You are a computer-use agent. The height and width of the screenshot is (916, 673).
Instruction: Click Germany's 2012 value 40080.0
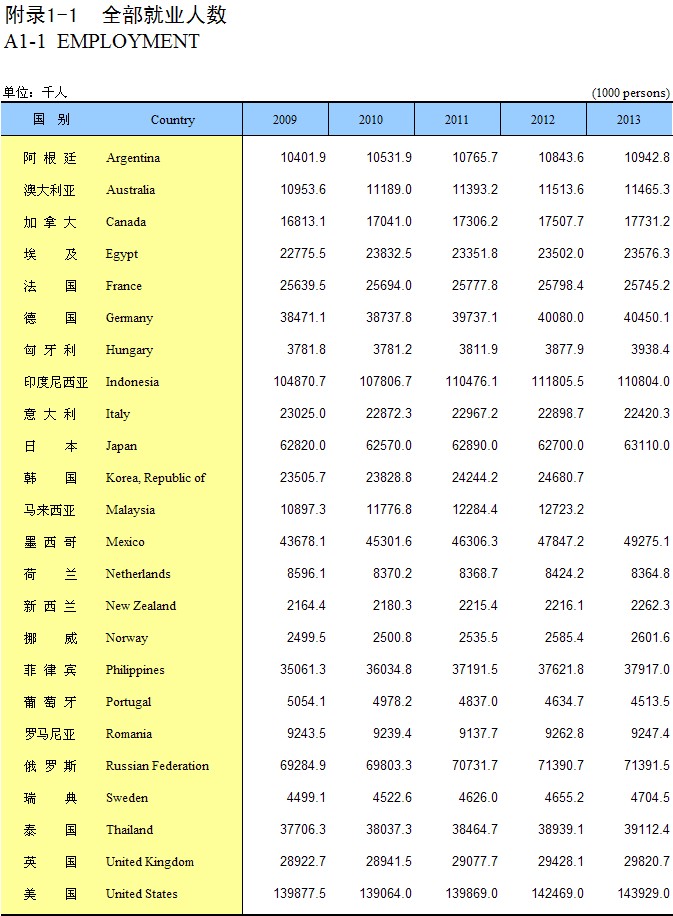click(x=560, y=318)
